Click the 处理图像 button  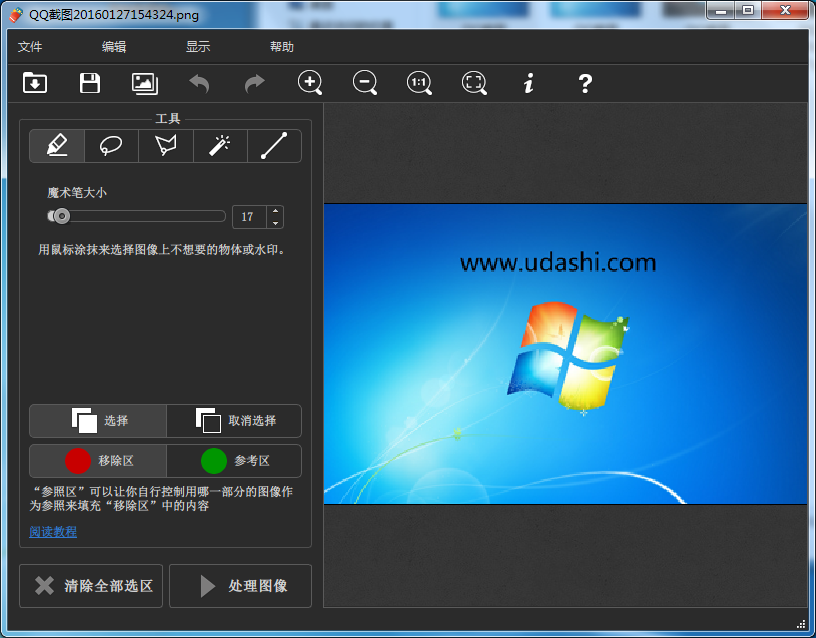tap(240, 586)
